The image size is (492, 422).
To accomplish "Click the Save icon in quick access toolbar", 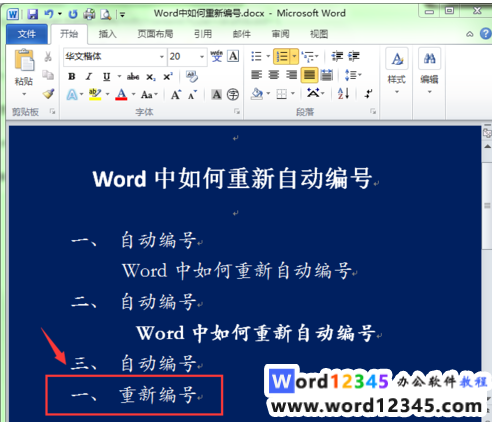I will 33,14.
